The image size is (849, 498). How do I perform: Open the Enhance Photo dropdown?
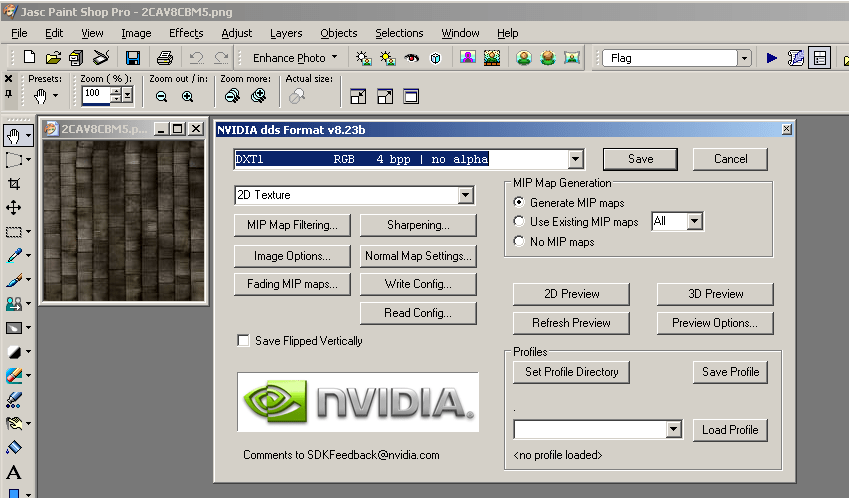295,58
